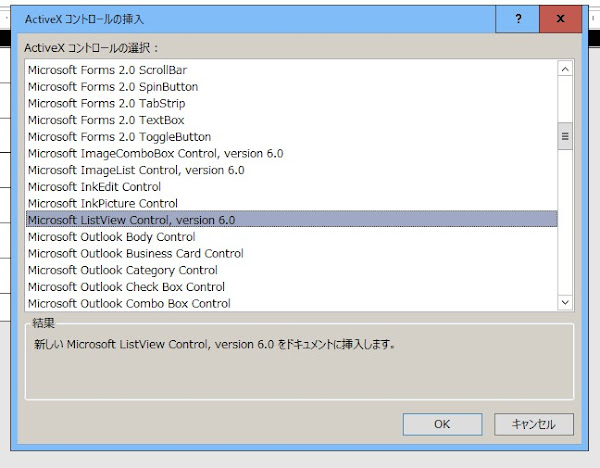The height and width of the screenshot is (468, 600).
Task: Select Microsoft Outlook Business Card Control
Action: point(292,254)
